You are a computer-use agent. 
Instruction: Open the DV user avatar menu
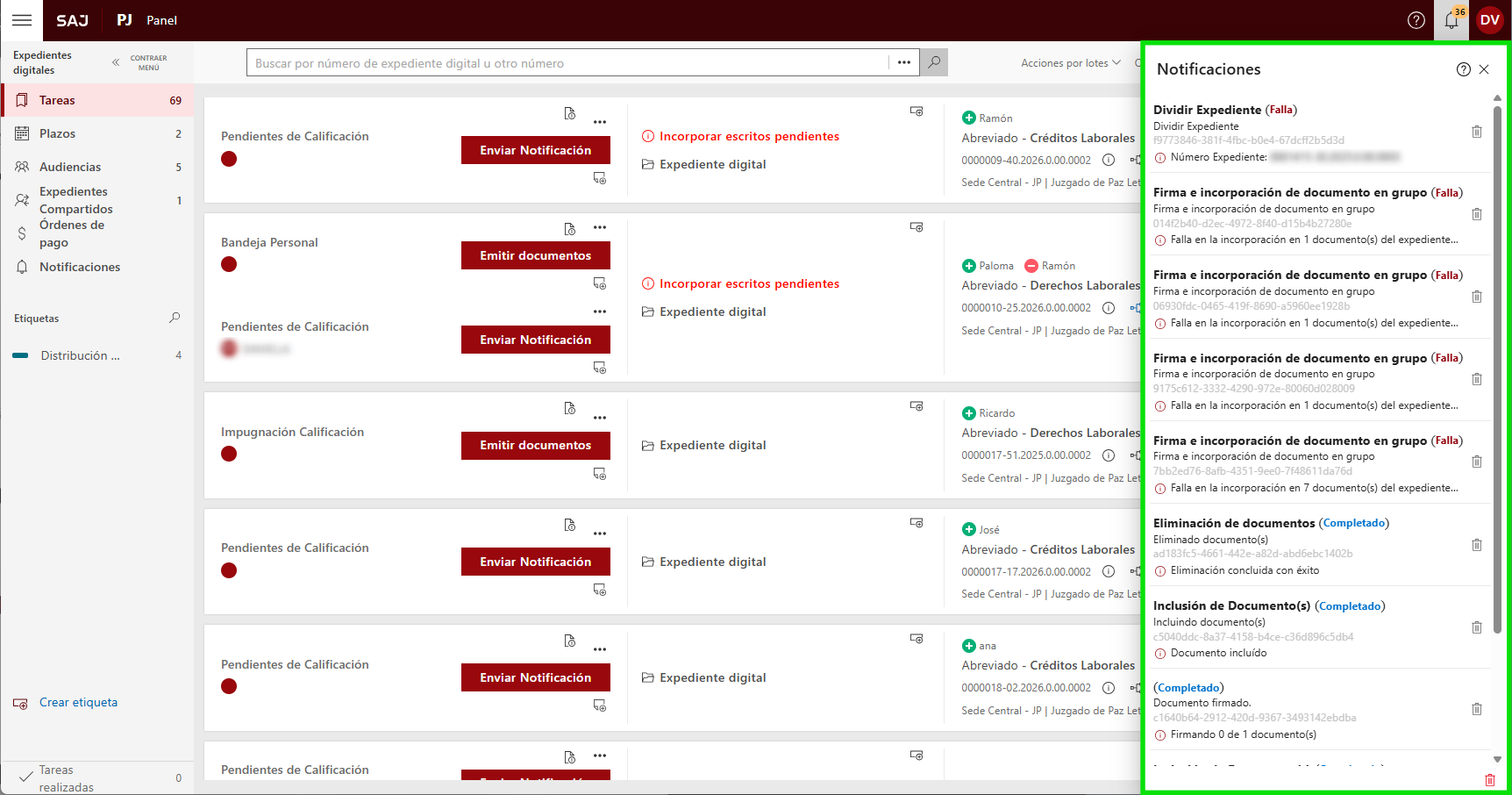pyautogui.click(x=1489, y=20)
